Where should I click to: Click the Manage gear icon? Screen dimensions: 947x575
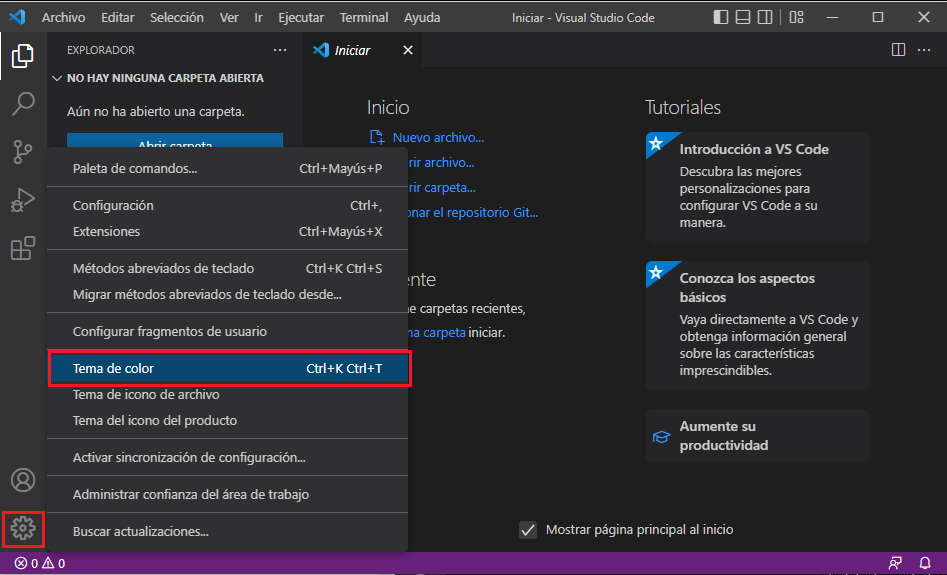coord(23,528)
